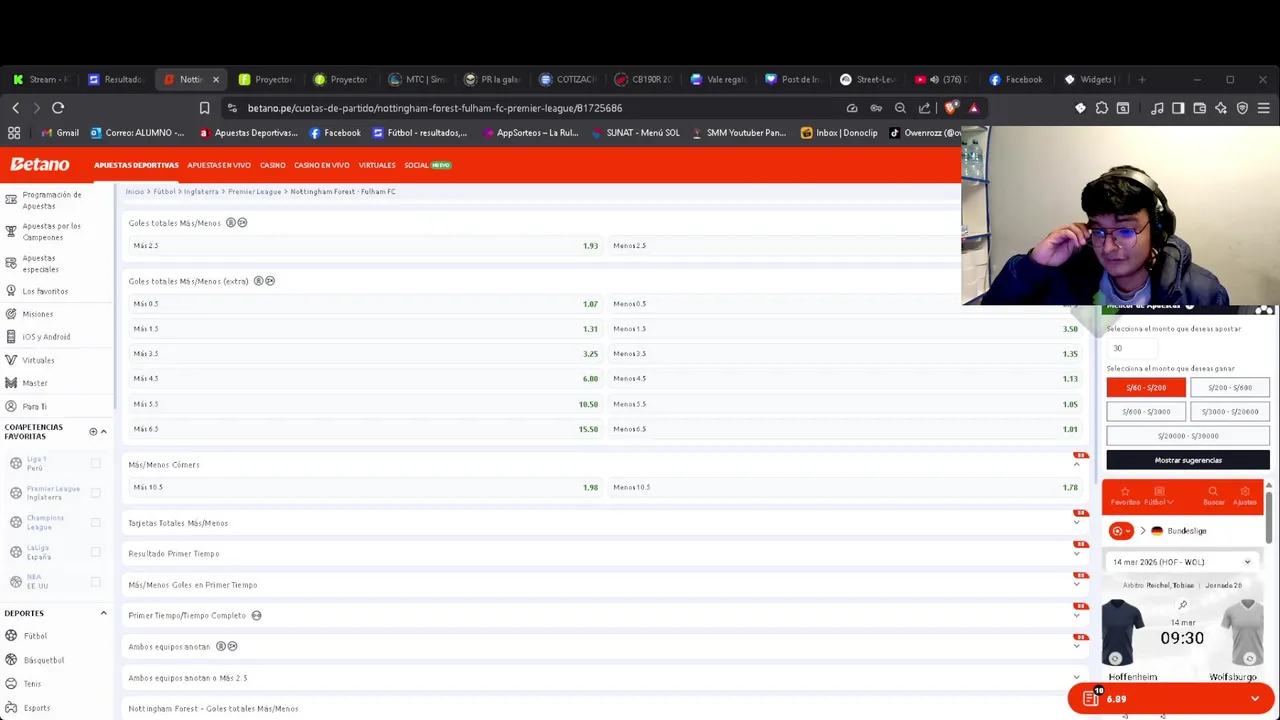The height and width of the screenshot is (720, 1280).
Task: Reload the page with the refresh icon
Action: coord(58,108)
